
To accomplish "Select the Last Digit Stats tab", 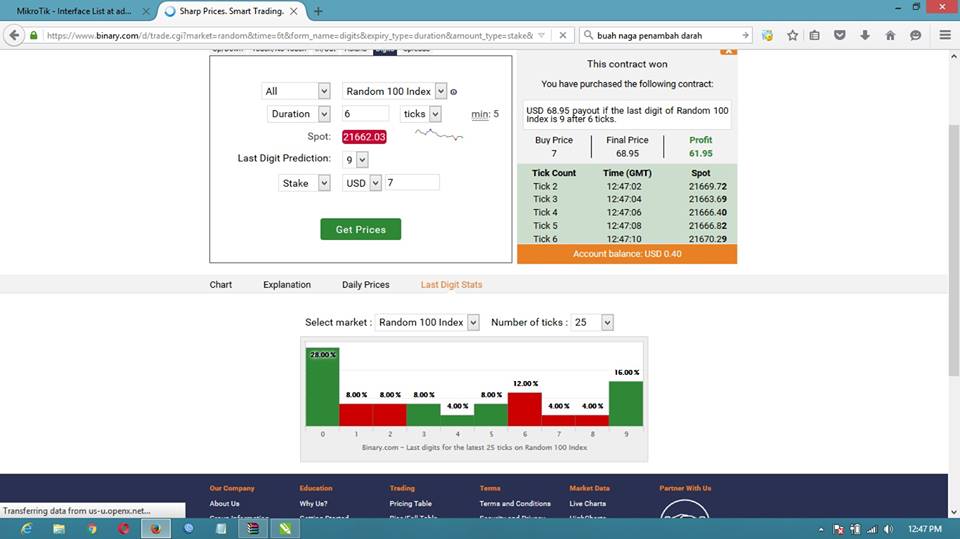I will pos(451,285).
